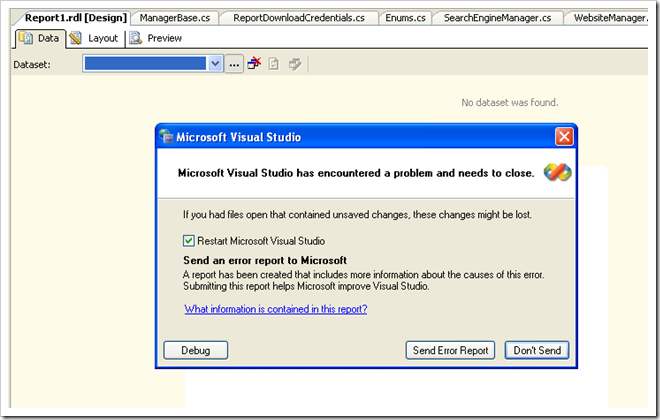Click the Visual Studio logo in dialog
Screen dimensions: 660x420
coord(557,173)
